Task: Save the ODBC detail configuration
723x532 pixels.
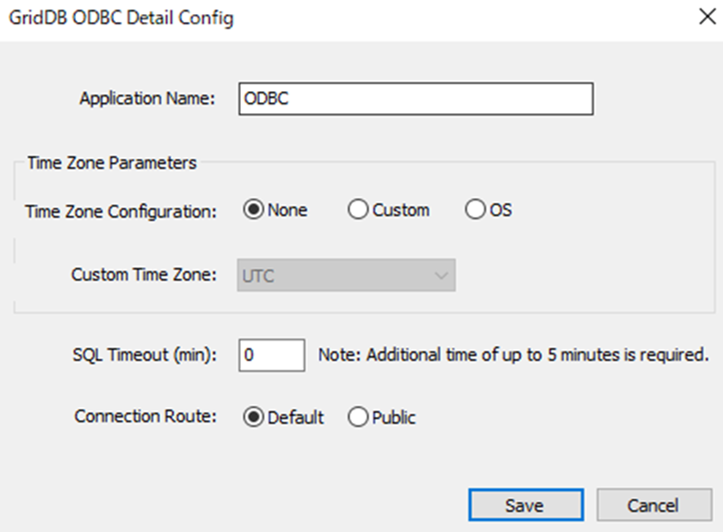Action: click(x=525, y=505)
